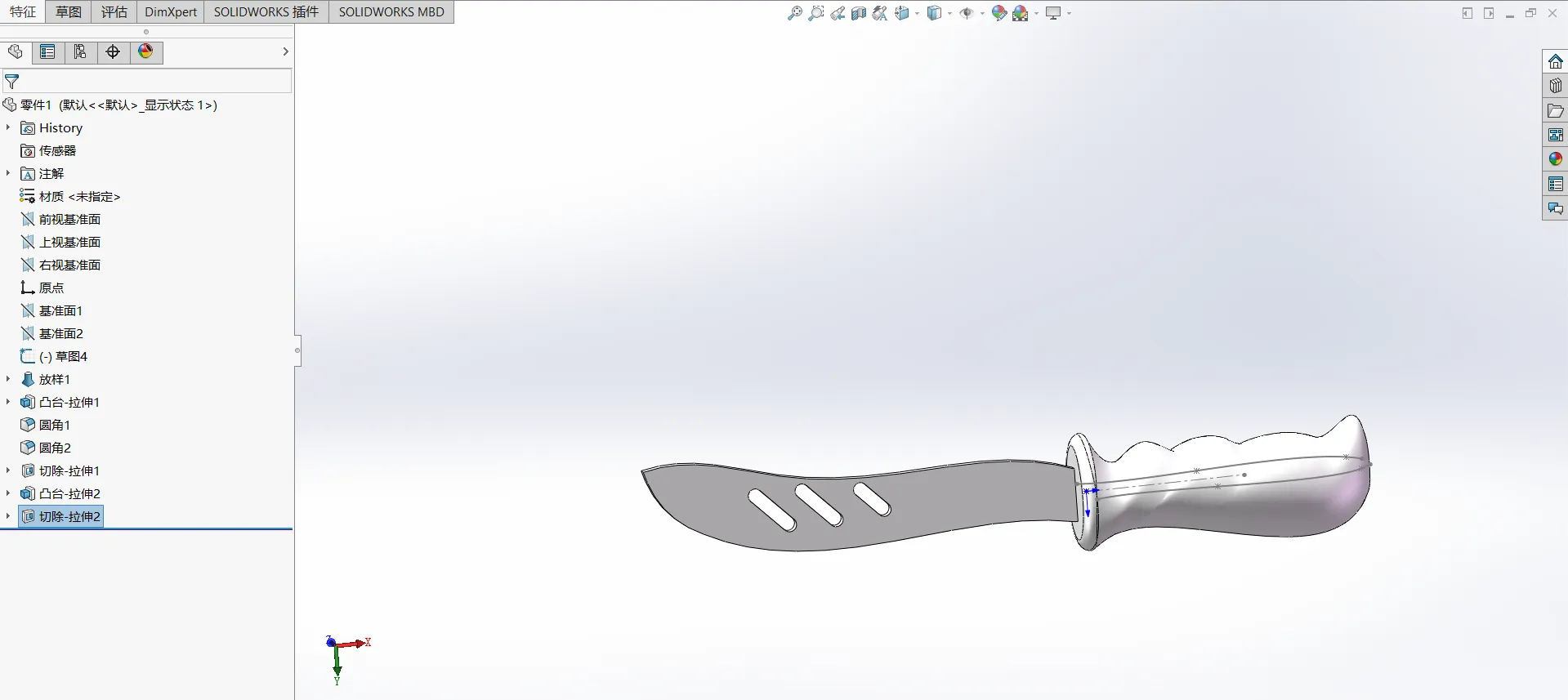Open the FeatureManager design tree tab
The image size is (1568, 700).
click(x=16, y=52)
